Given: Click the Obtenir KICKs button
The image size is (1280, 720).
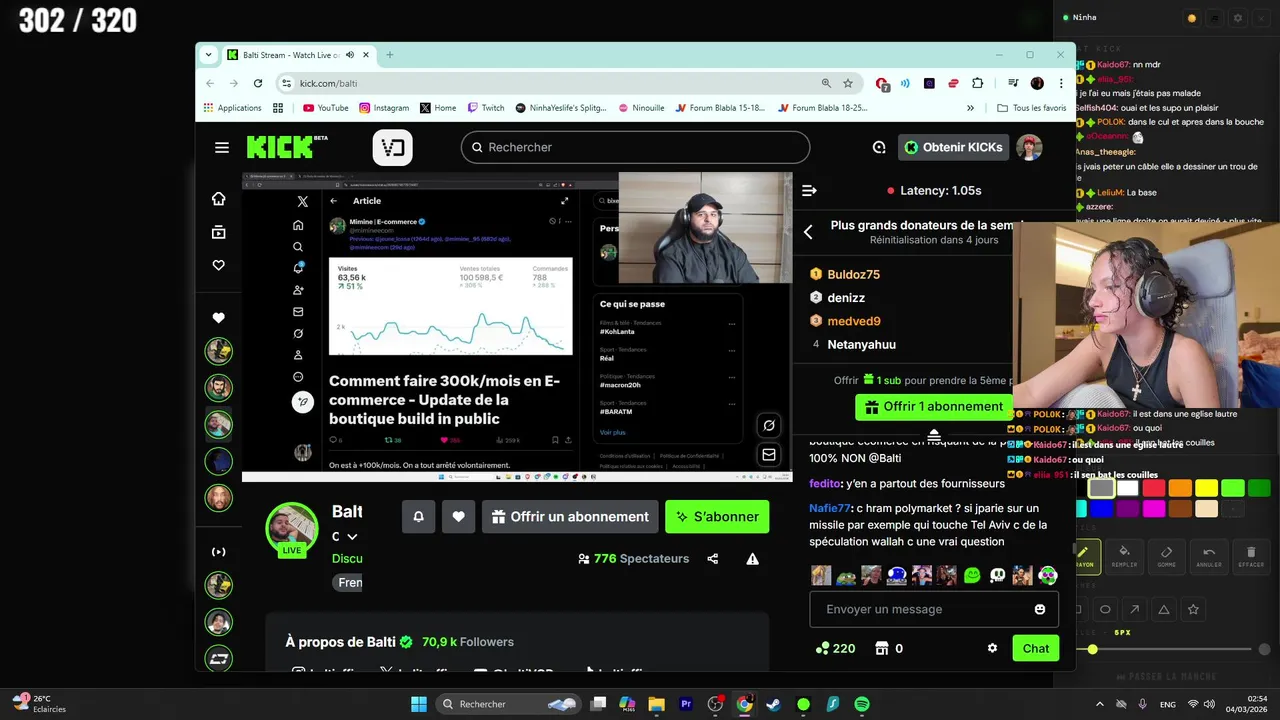Looking at the screenshot, I should 953,147.
